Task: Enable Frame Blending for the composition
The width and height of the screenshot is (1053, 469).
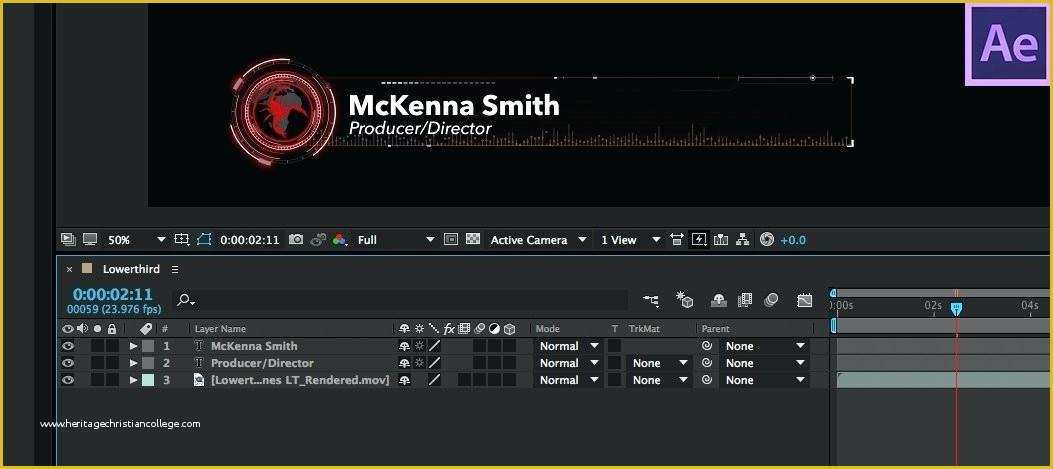Action: tap(745, 300)
